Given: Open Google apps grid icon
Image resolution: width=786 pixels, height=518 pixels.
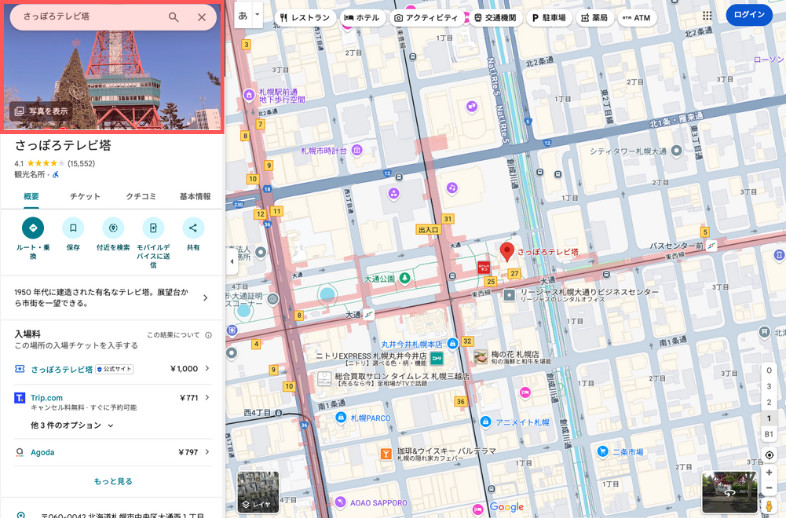Looking at the screenshot, I should click(708, 16).
